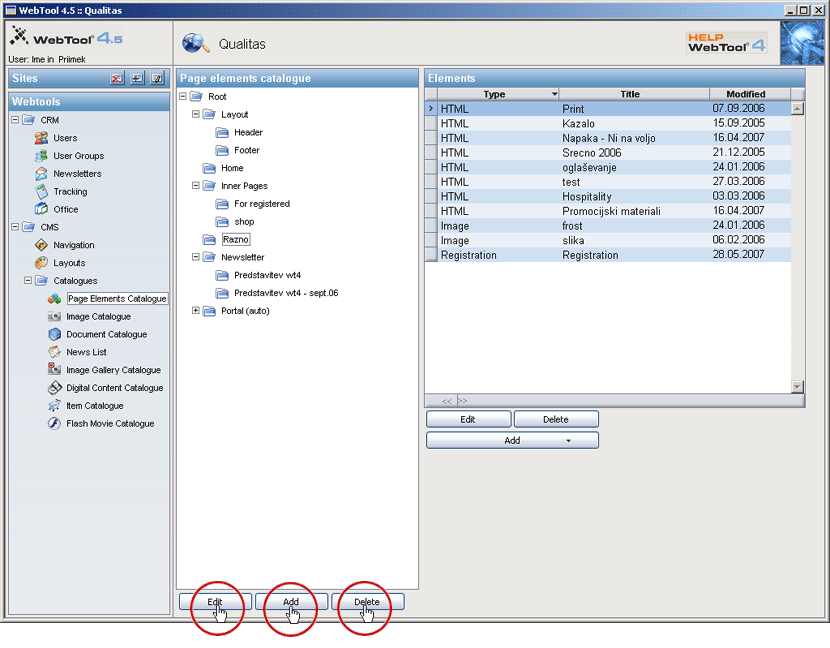
Task: Click Edit button below page catalogue tree
Action: coord(215,602)
